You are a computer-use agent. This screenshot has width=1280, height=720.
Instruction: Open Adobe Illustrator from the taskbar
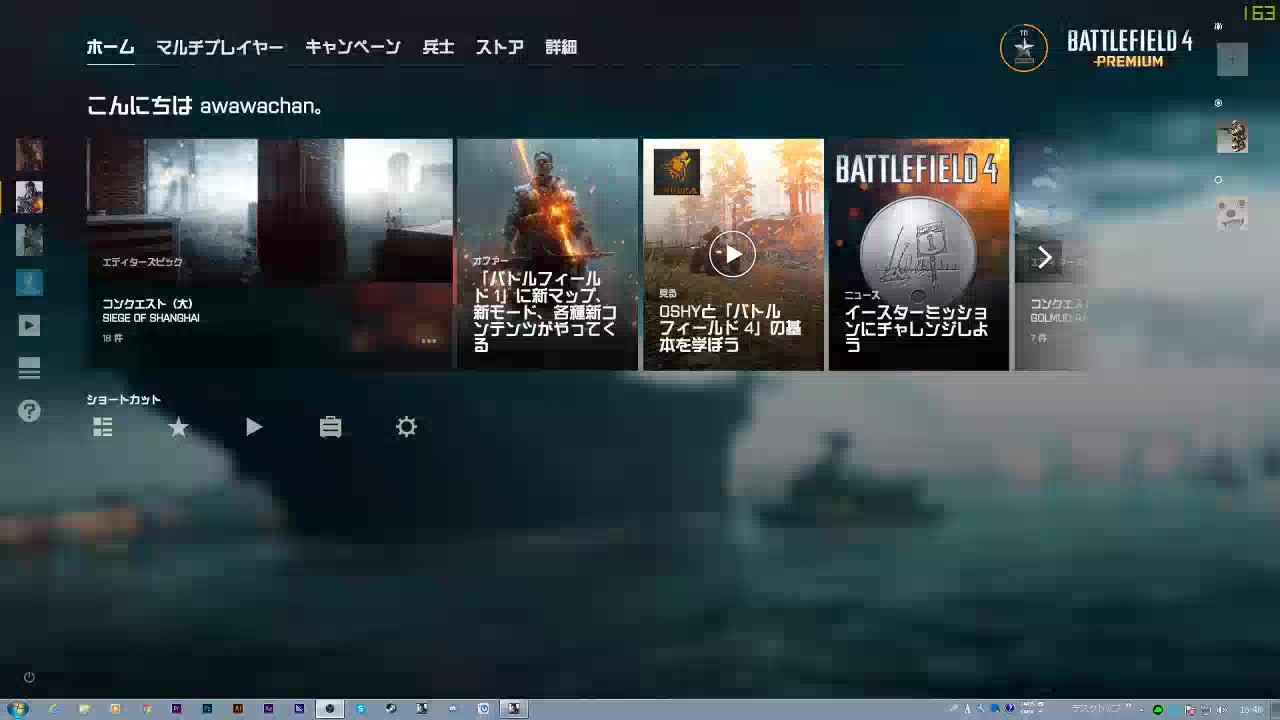point(238,709)
